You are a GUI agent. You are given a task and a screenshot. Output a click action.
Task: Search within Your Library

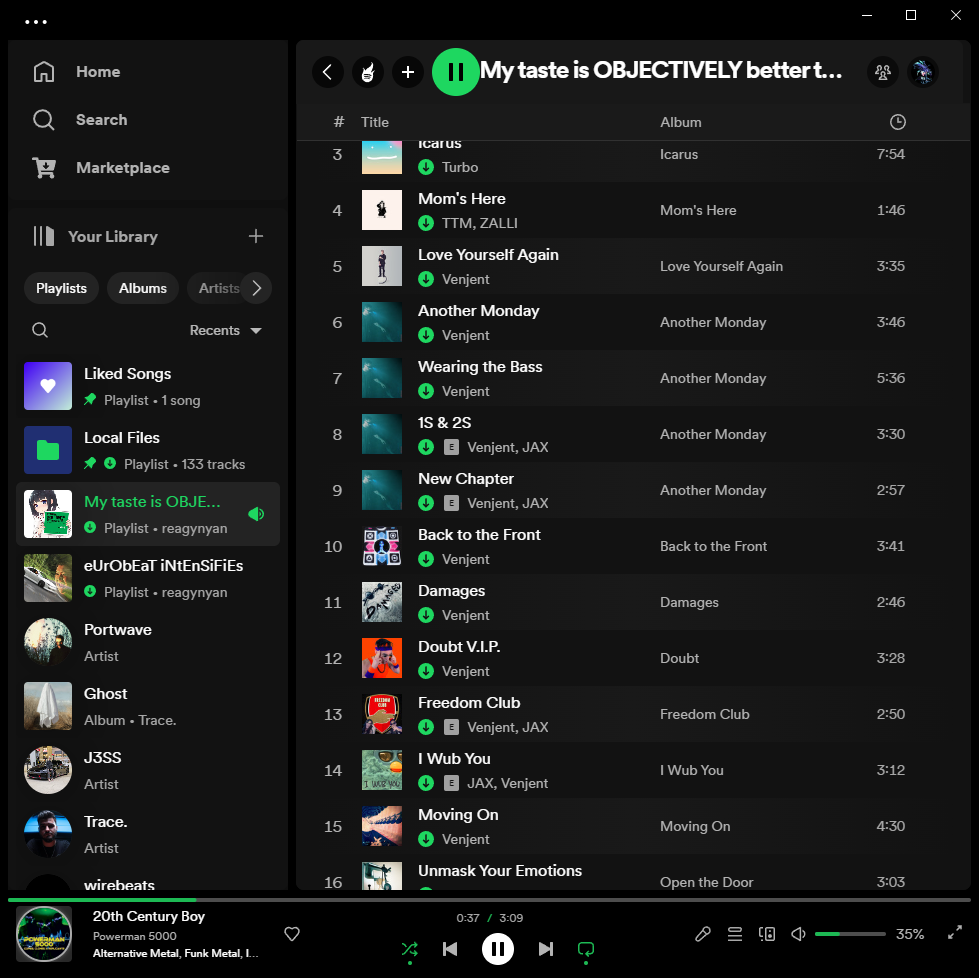[x=40, y=330]
